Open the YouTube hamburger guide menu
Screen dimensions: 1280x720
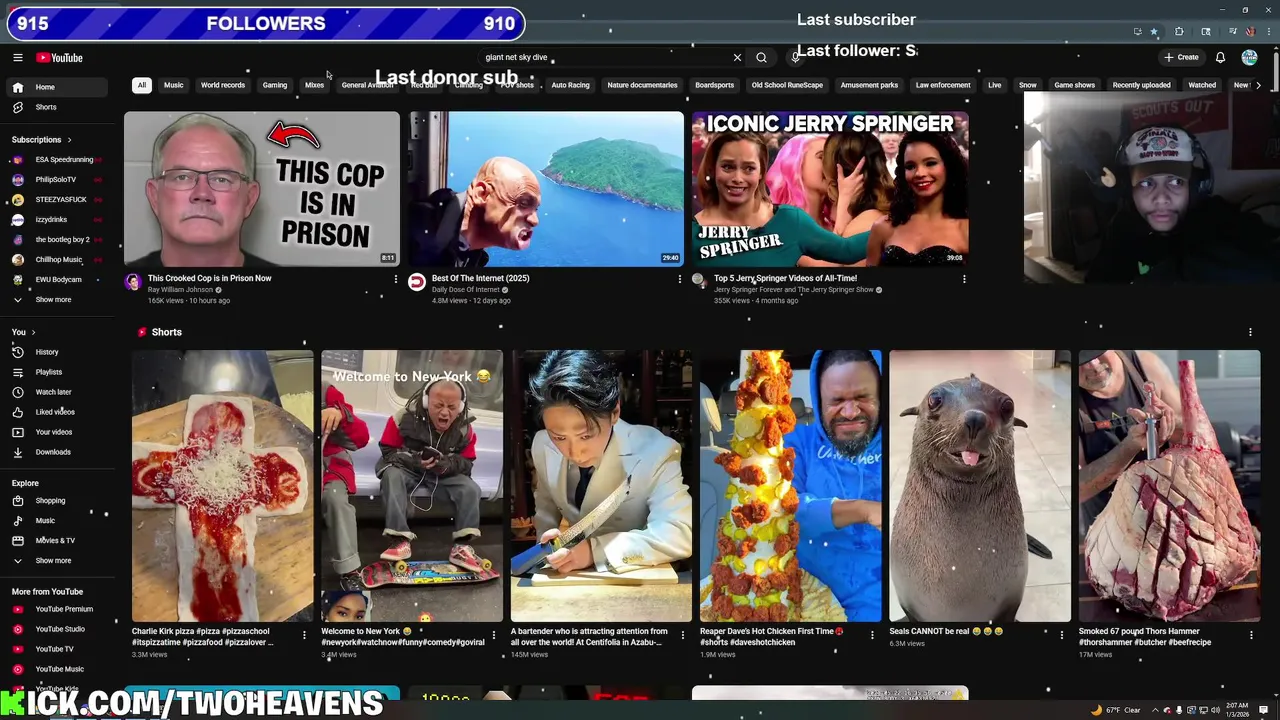click(x=18, y=58)
